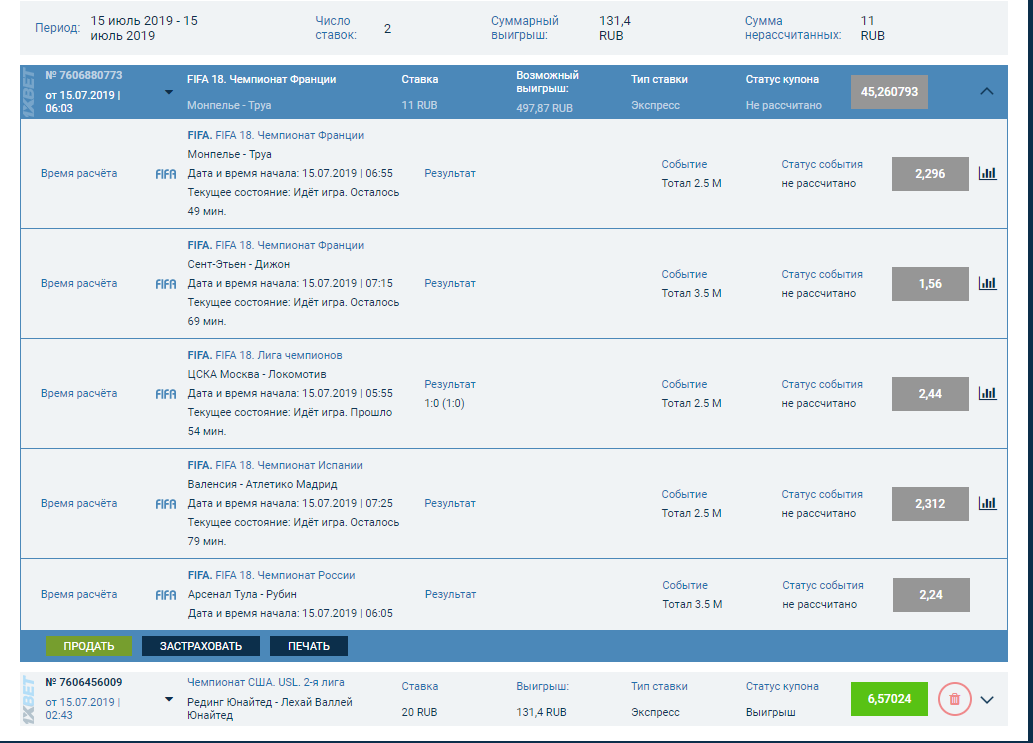Open statistics chart for Валенсия - Атлетико Мадрид
This screenshot has height=743, width=1033.
(x=987, y=503)
